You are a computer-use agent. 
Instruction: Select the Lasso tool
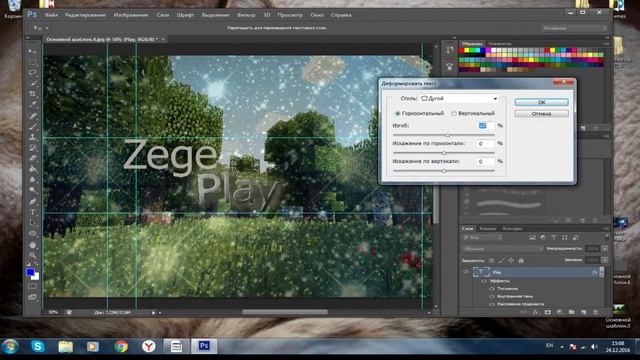[x=32, y=73]
